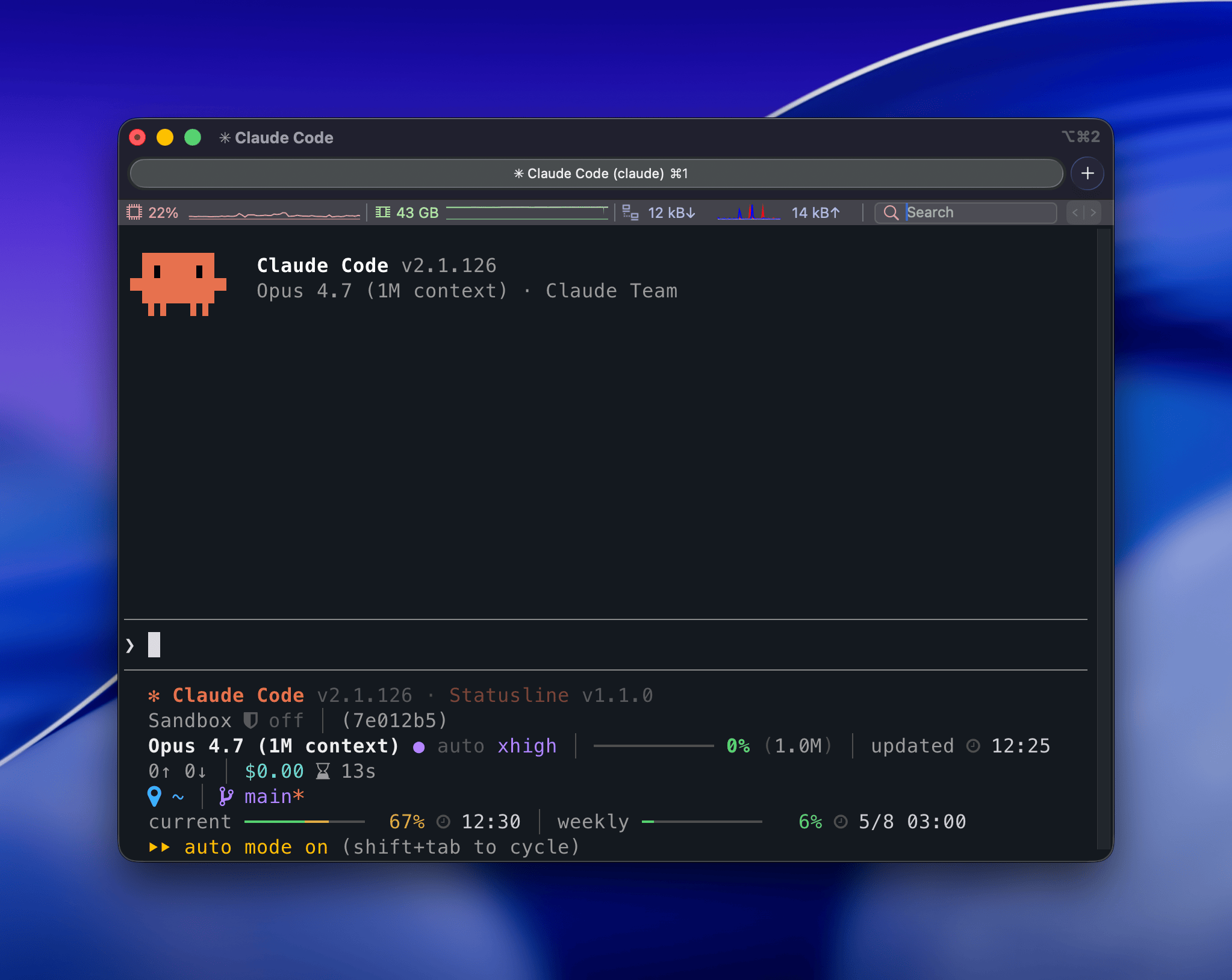This screenshot has width=1232, height=980.
Task: Click the orange asterisk before Claude Code
Action: [154, 696]
